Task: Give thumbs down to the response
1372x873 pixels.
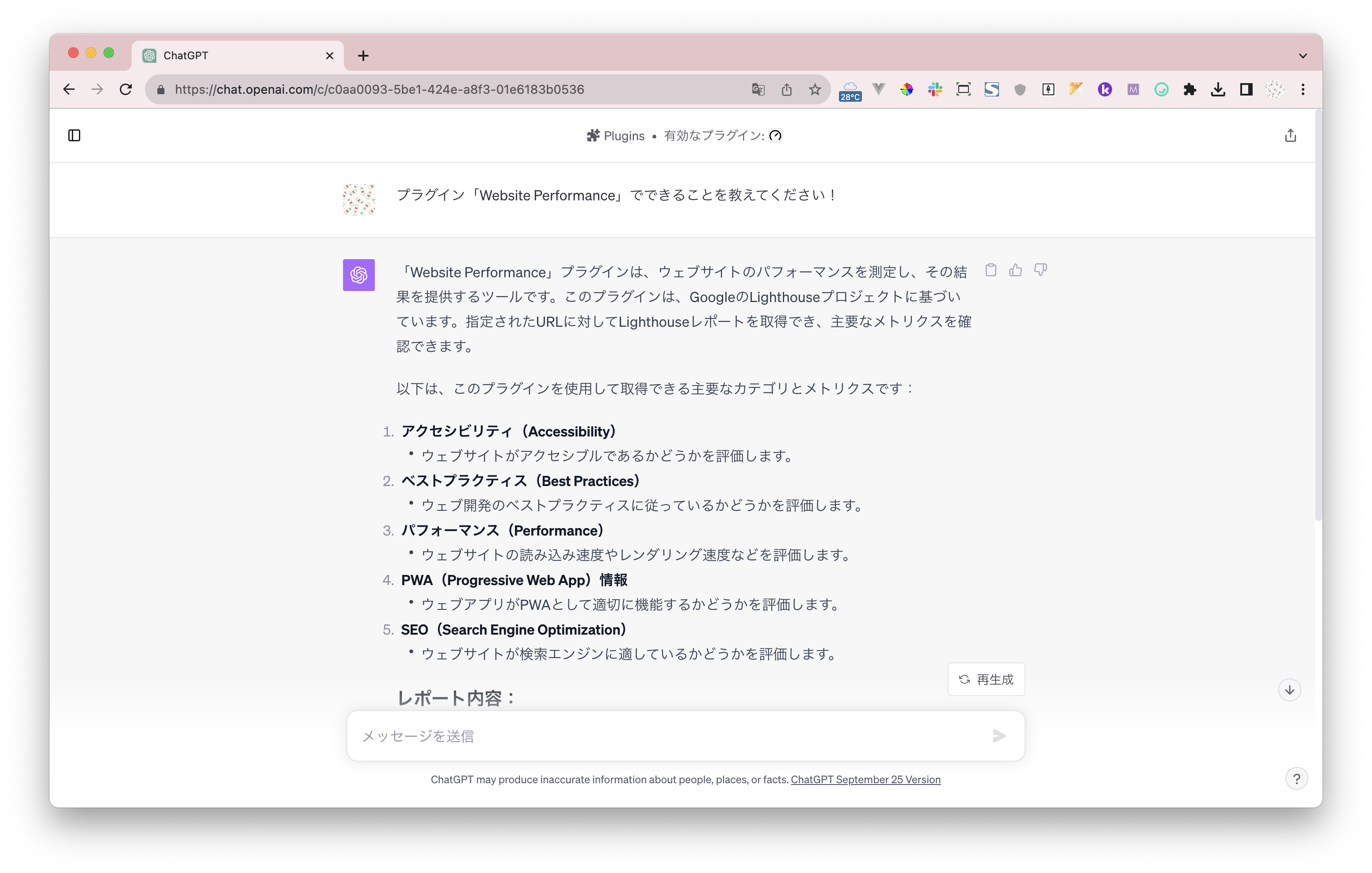Action: pos(1040,270)
